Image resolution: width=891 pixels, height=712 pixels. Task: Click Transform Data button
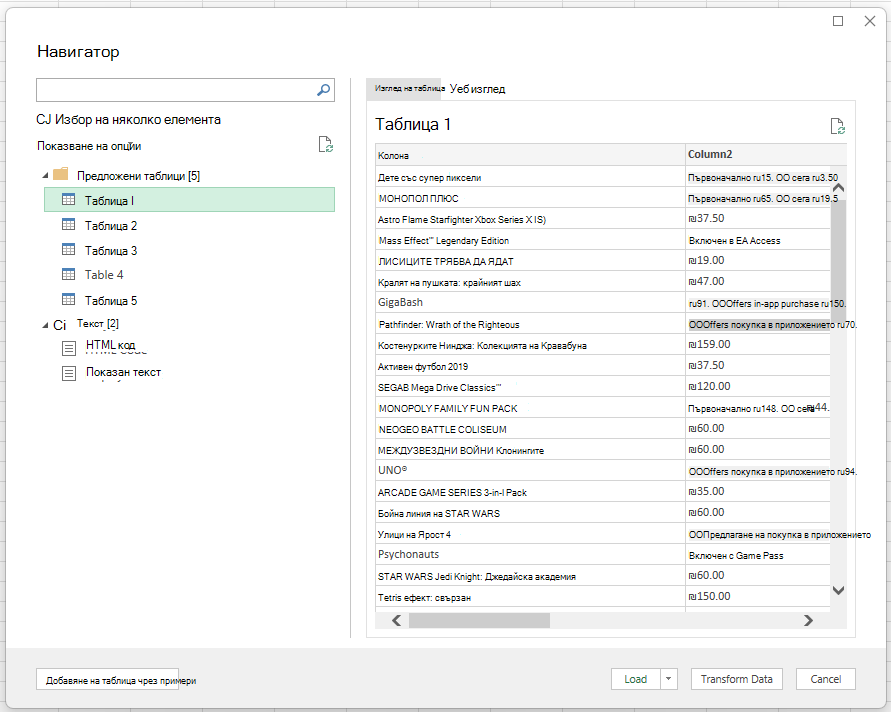736,679
